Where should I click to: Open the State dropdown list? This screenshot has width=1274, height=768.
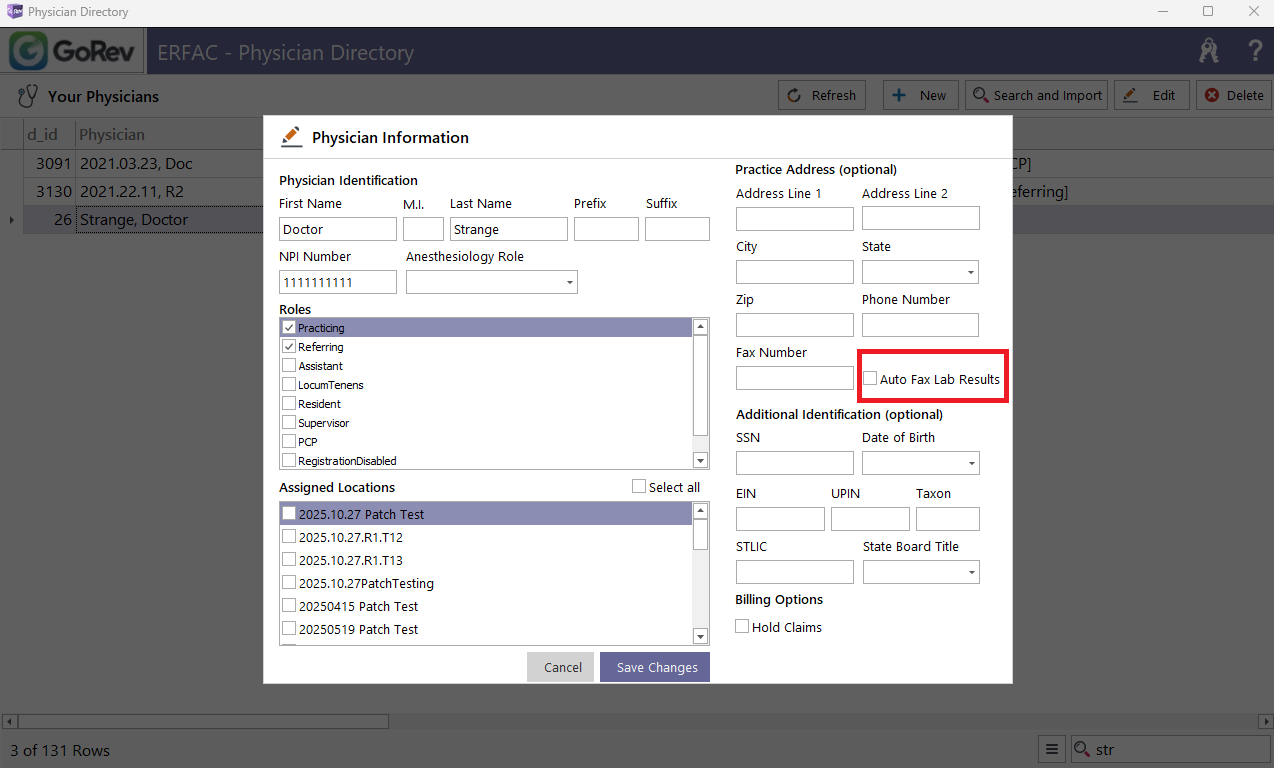(971, 272)
